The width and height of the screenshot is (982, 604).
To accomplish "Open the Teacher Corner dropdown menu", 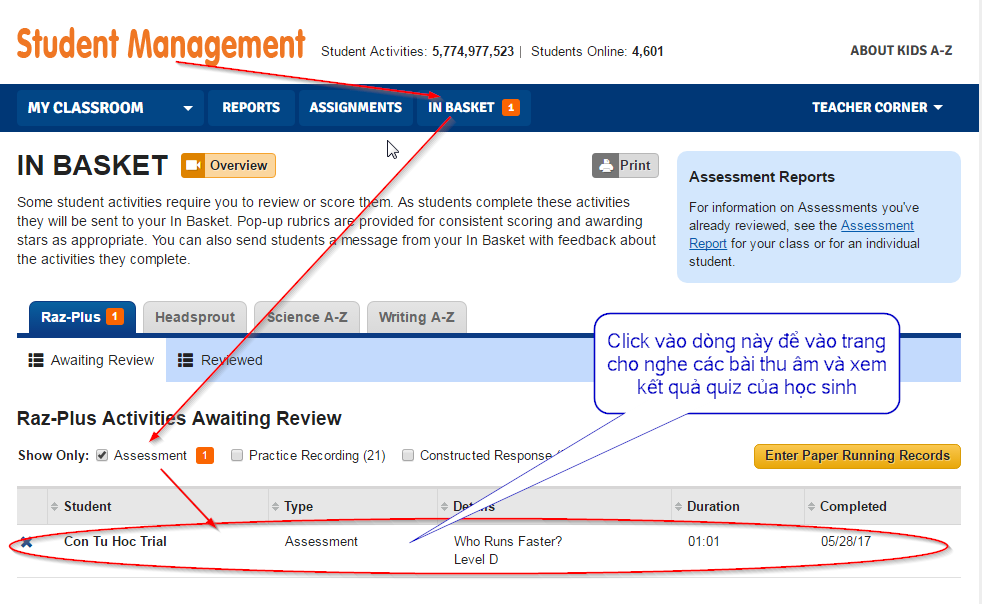I will [x=877, y=108].
